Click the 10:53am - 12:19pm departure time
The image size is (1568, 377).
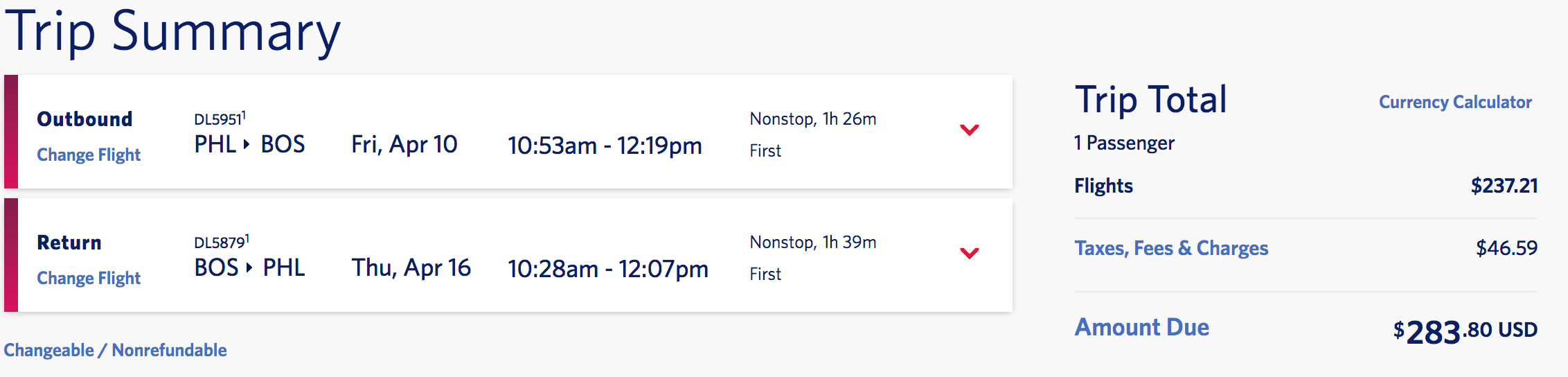[604, 146]
